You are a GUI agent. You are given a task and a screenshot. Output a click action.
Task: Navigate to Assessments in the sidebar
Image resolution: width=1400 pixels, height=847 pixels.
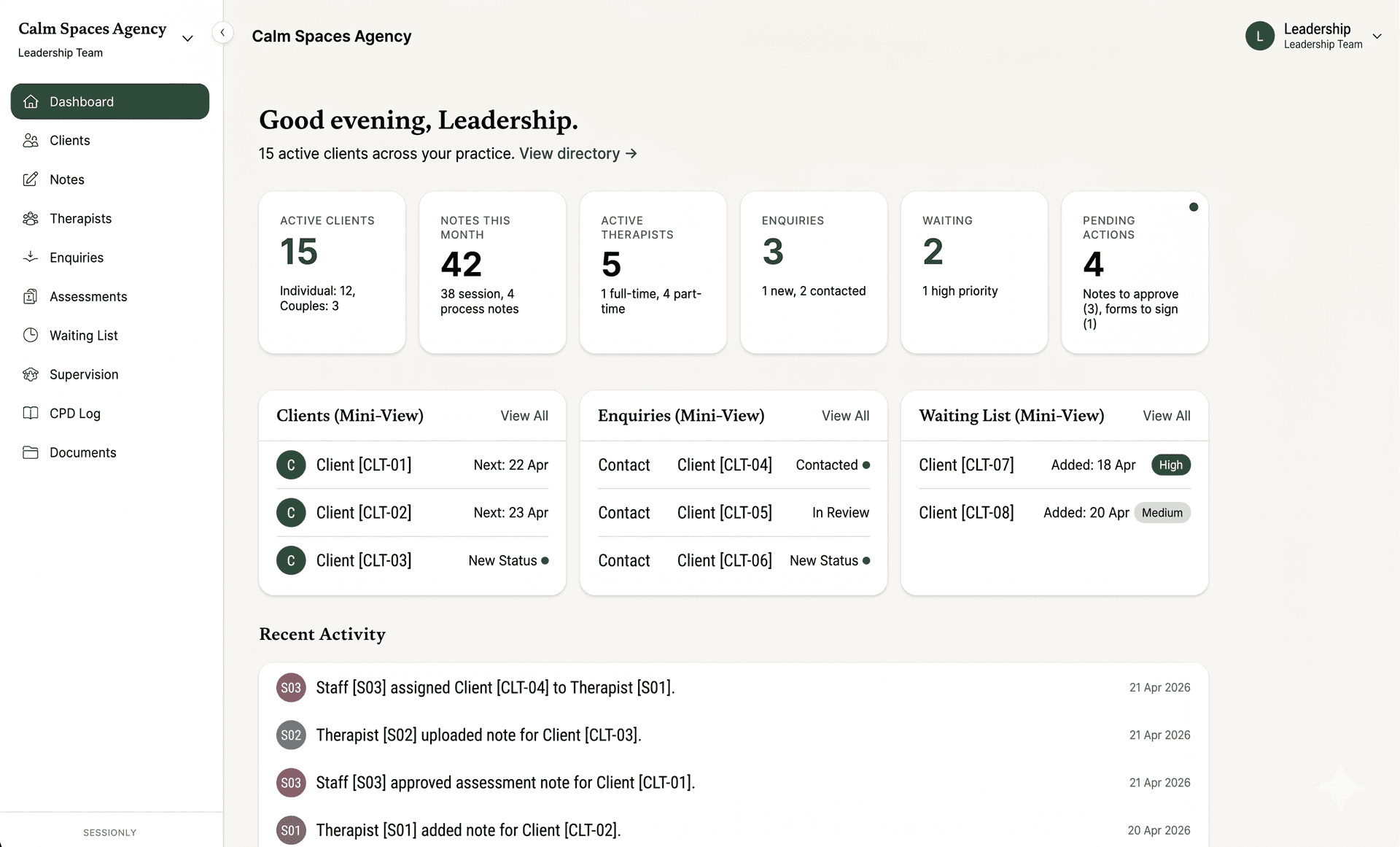[110, 296]
